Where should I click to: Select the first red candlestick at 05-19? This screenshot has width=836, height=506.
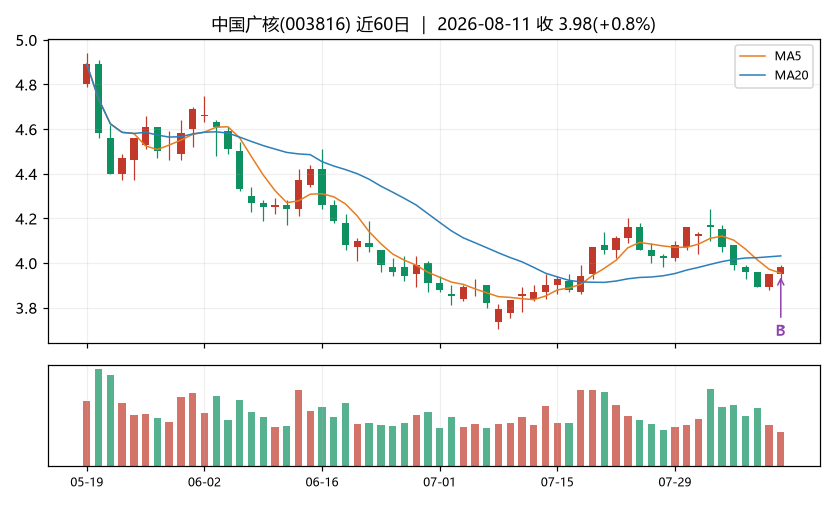tap(86, 74)
